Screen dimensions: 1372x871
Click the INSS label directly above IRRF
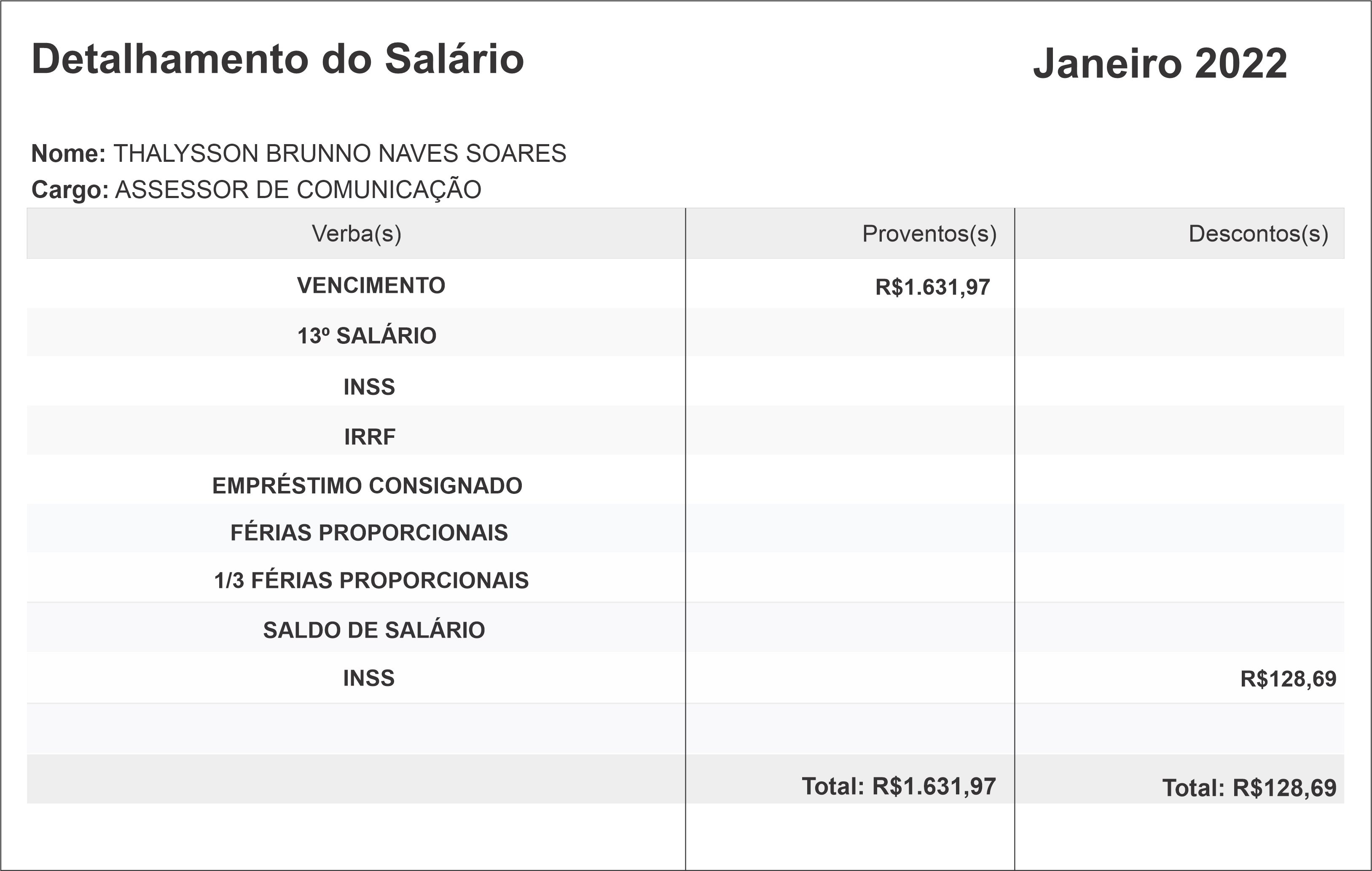coord(369,387)
